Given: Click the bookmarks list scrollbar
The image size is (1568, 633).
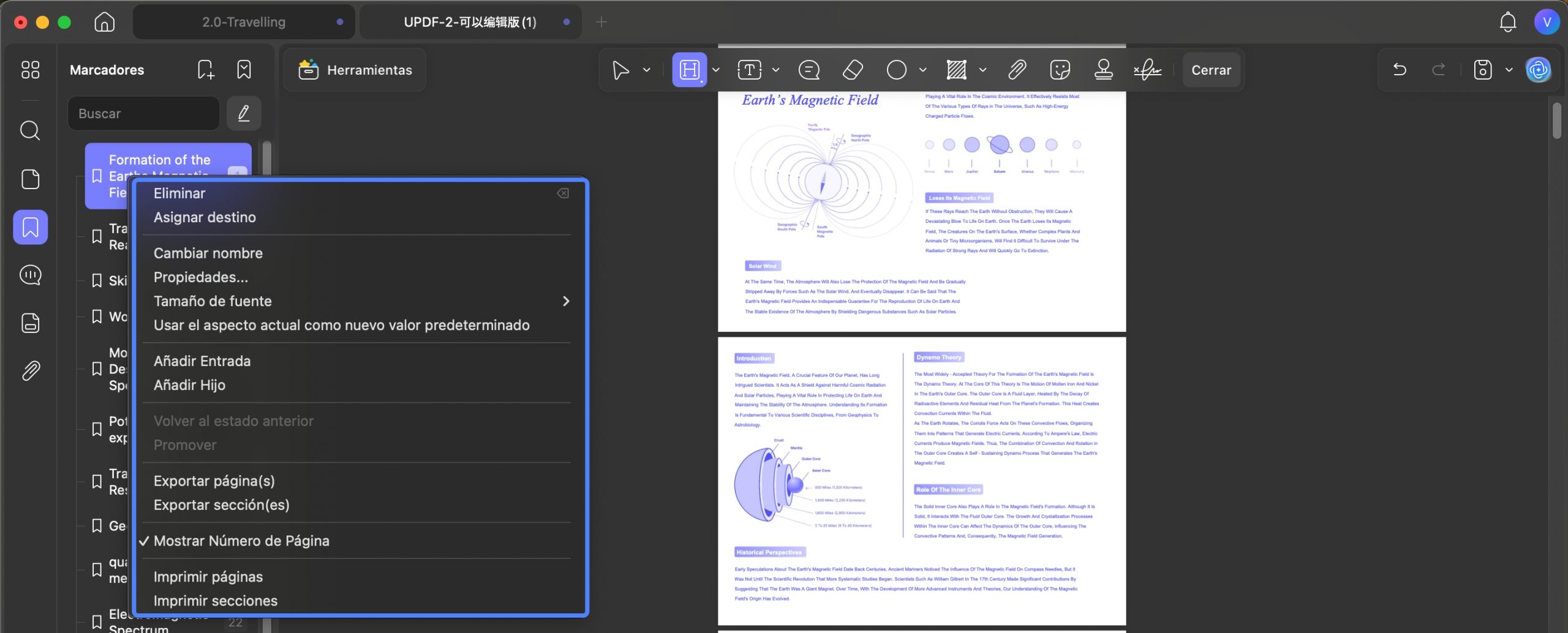Looking at the screenshot, I should click(x=266, y=159).
